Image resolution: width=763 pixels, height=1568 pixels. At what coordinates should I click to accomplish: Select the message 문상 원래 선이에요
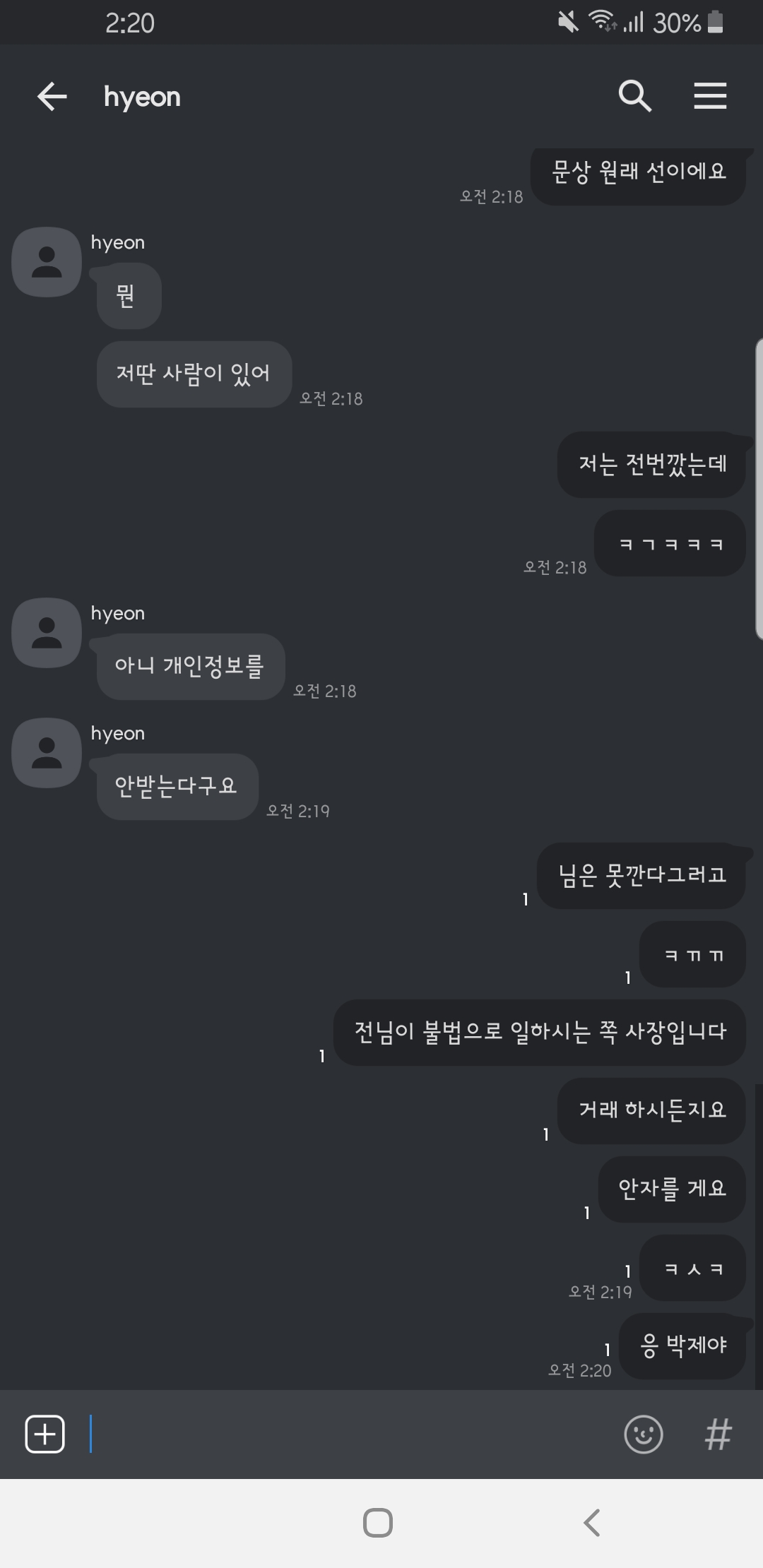[x=639, y=173]
